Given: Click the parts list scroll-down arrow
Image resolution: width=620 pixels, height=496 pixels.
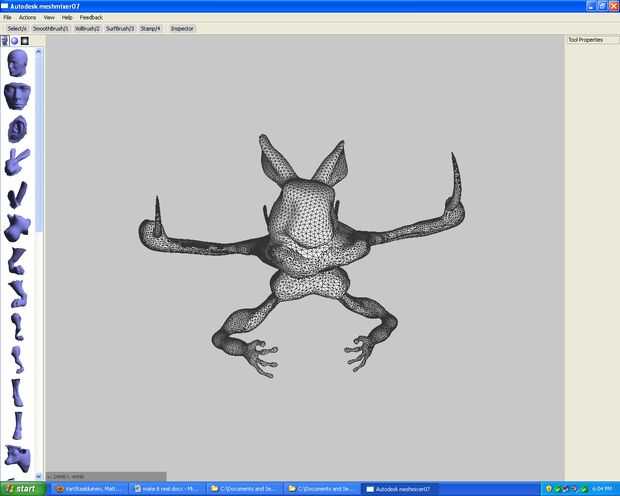Looking at the screenshot, I should point(38,476).
